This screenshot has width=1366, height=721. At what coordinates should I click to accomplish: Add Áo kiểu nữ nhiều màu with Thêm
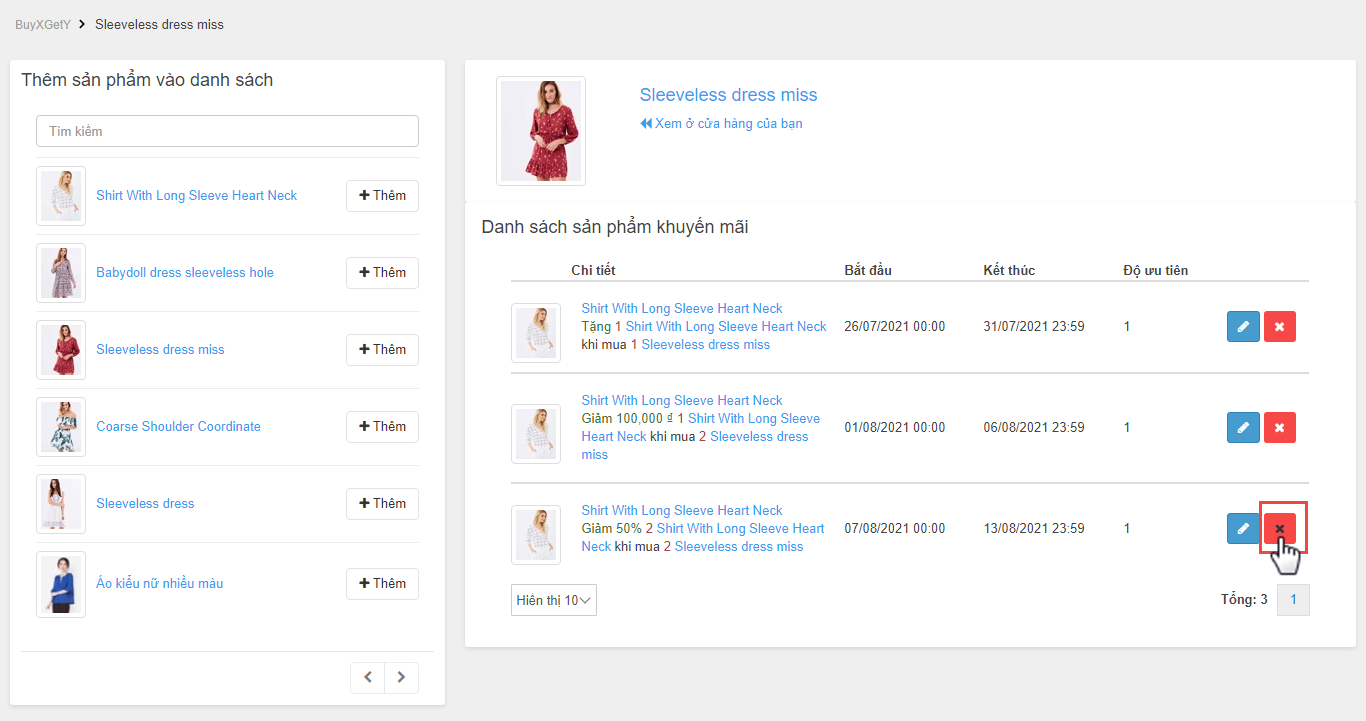(x=382, y=584)
